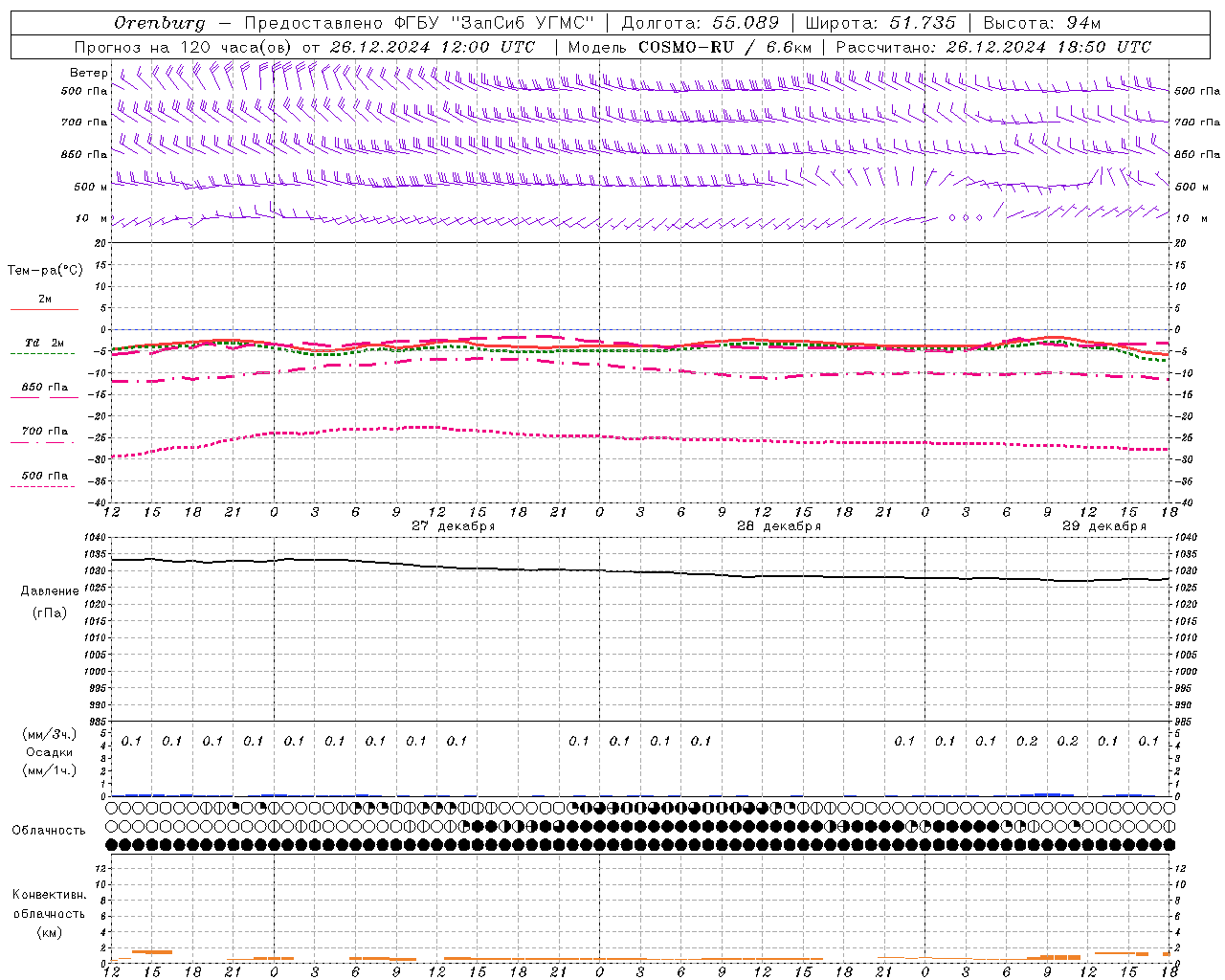1225x980 pixels.
Task: Click the 'Широта: 51.735' latitude value
Action: [x=880, y=23]
